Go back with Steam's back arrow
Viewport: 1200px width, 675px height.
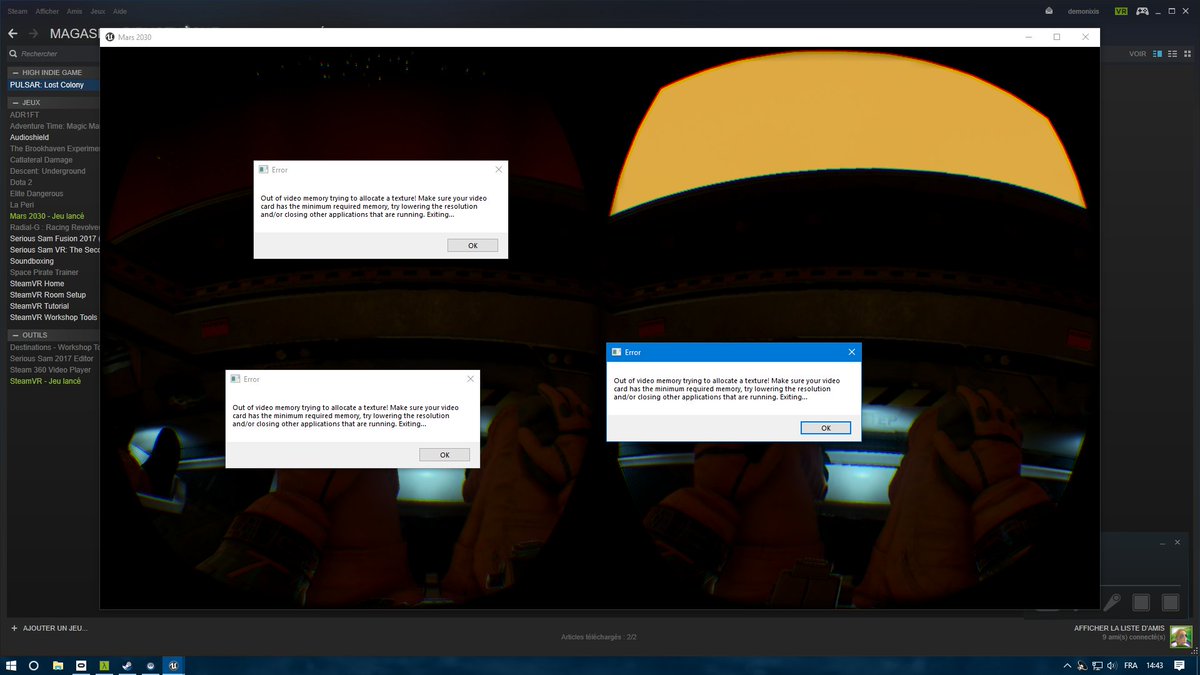12,34
